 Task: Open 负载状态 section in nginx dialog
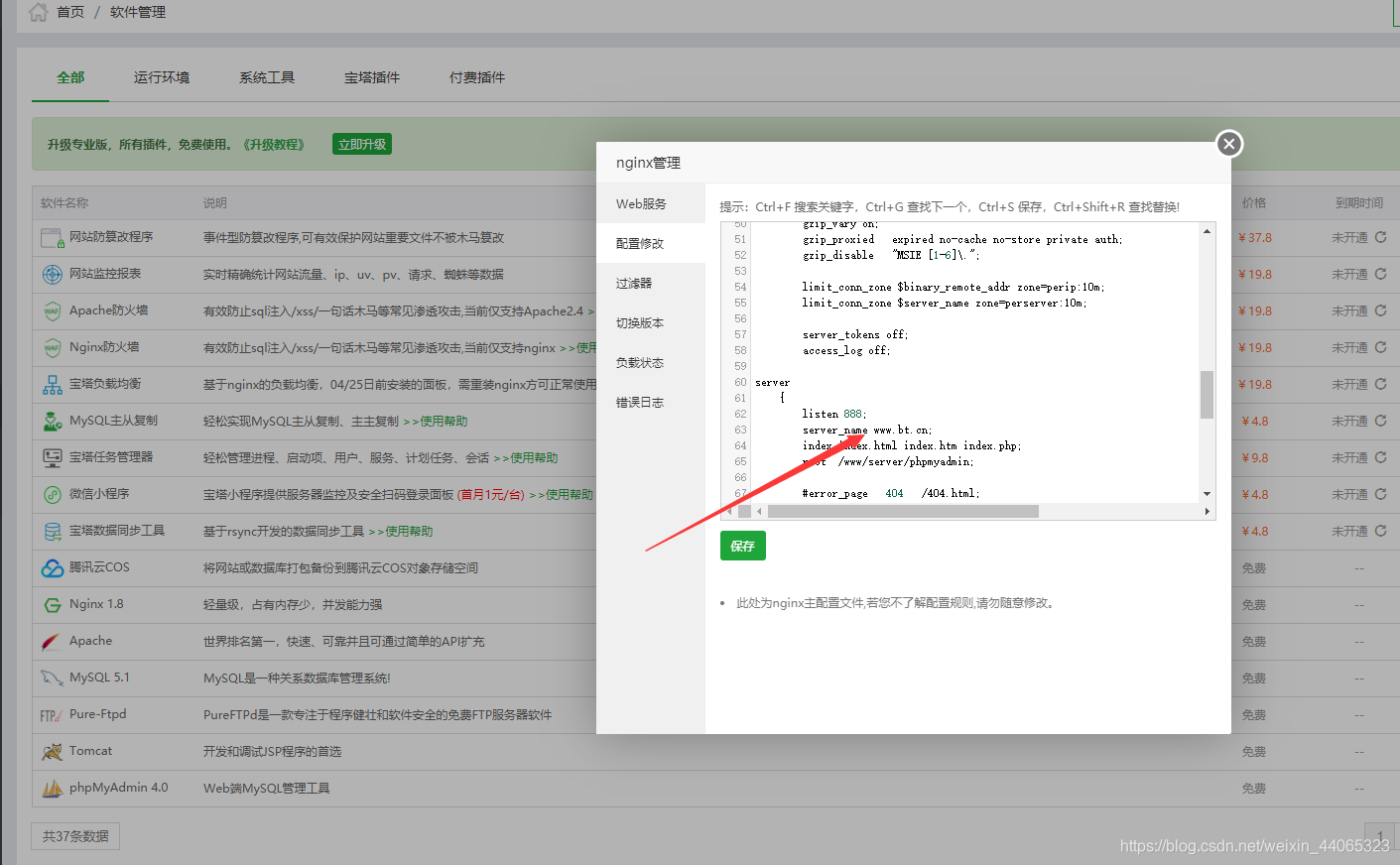point(651,362)
